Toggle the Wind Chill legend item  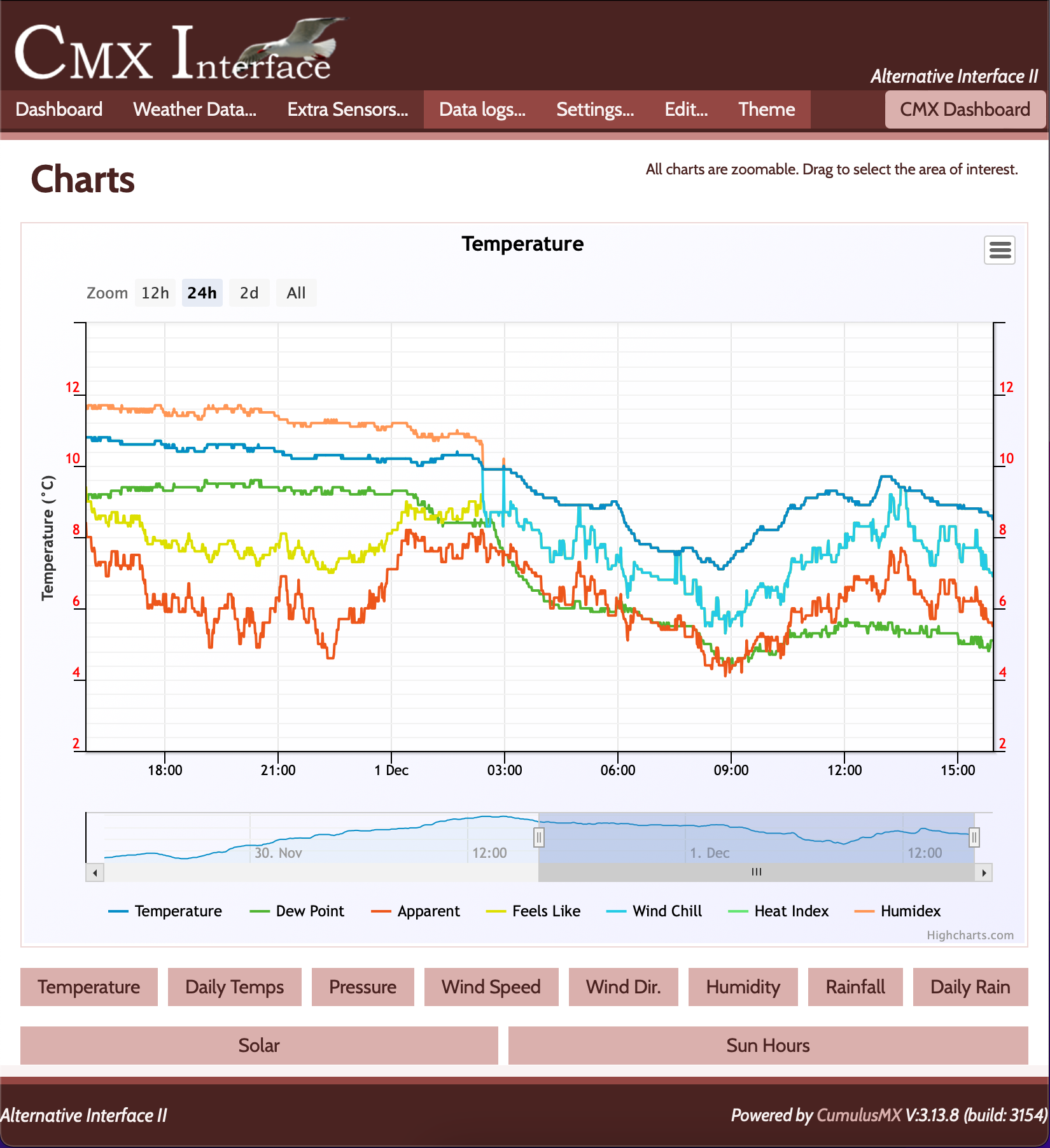tap(654, 911)
